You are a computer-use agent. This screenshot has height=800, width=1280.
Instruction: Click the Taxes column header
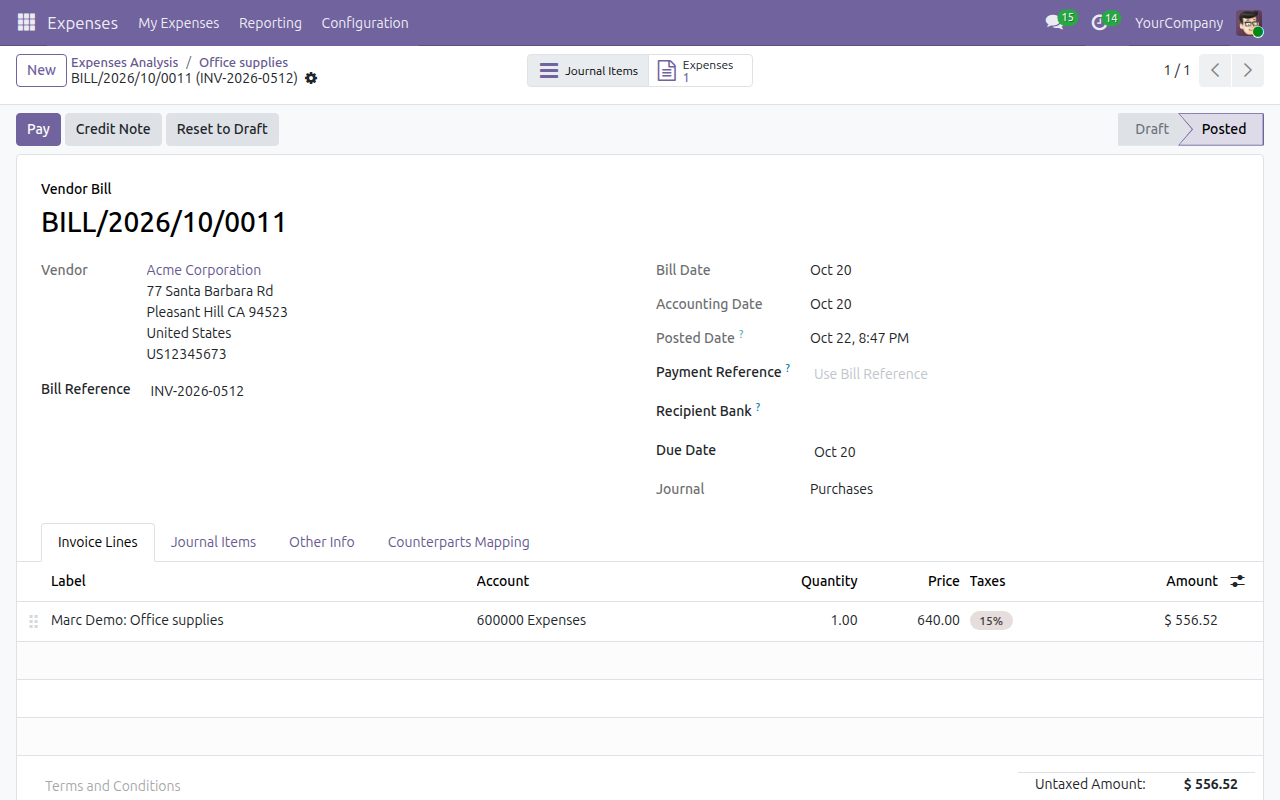click(988, 581)
